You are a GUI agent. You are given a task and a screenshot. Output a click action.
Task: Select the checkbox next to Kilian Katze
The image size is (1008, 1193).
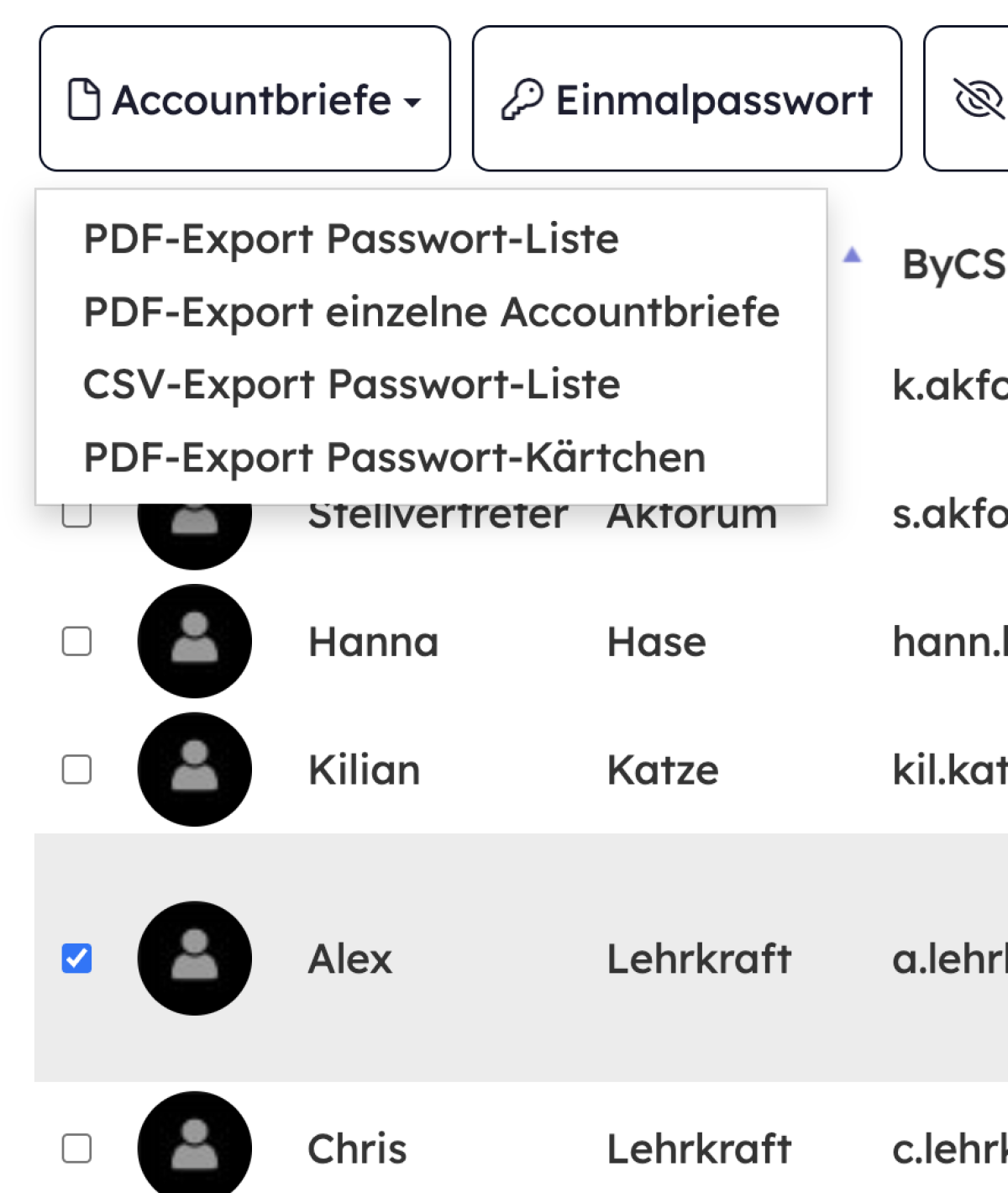point(76,770)
